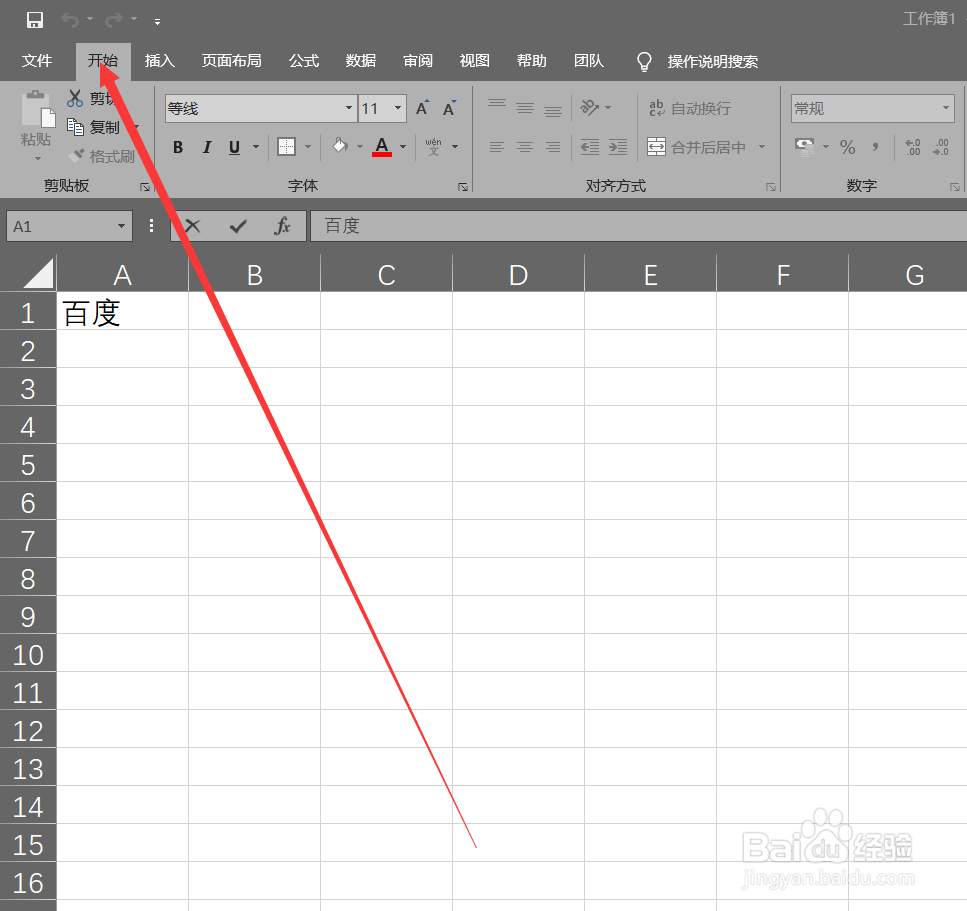The width and height of the screenshot is (967, 911).
Task: Switch to the 审阅 ribbon tab
Action: tap(418, 61)
